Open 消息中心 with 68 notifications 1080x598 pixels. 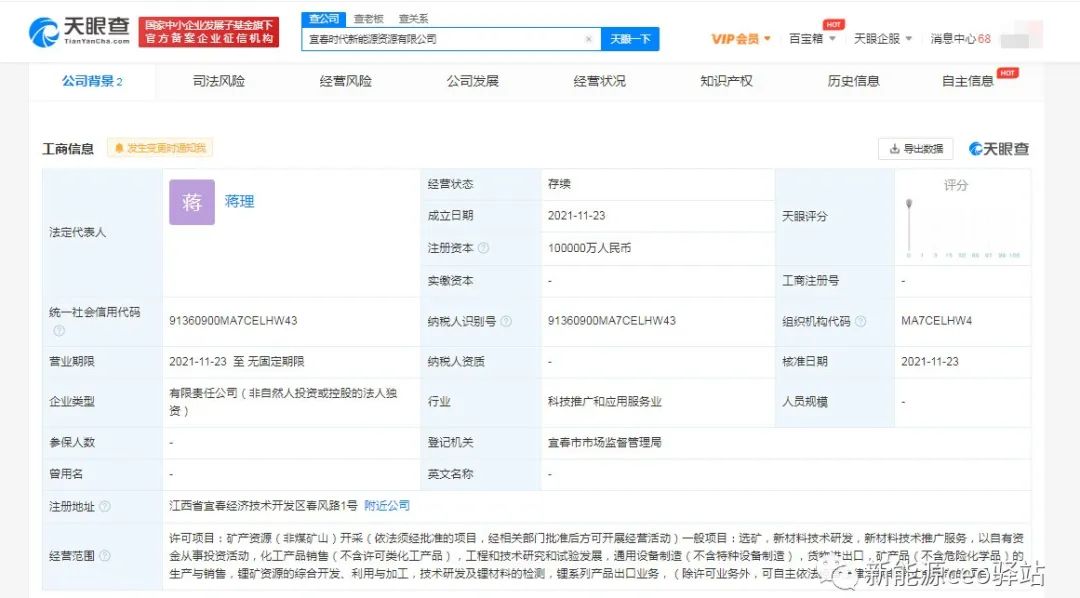coord(960,39)
